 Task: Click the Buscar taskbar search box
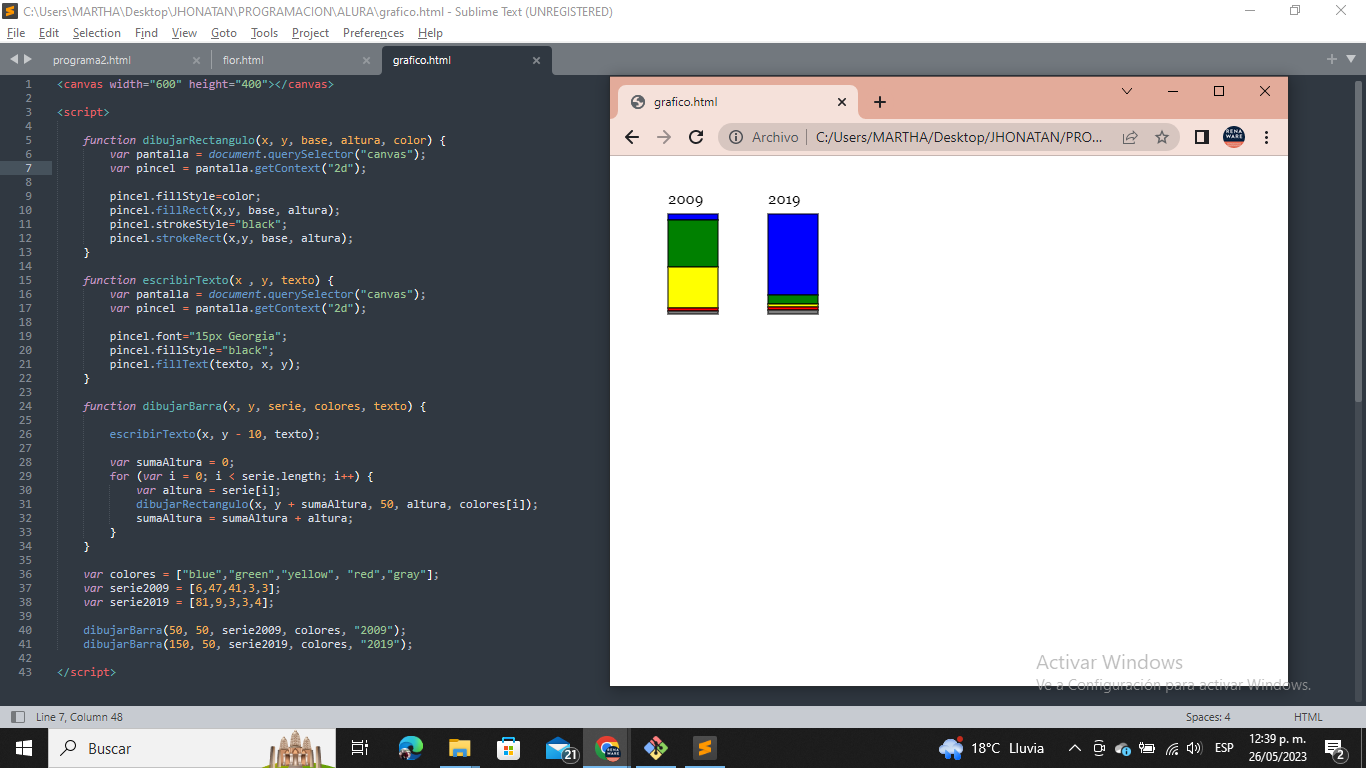(x=190, y=748)
